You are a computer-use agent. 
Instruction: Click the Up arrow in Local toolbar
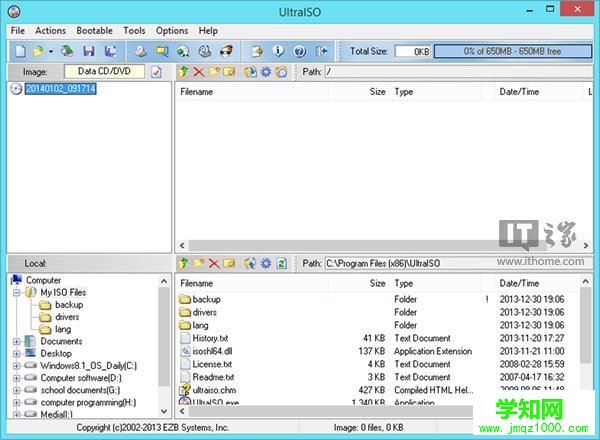(183, 263)
